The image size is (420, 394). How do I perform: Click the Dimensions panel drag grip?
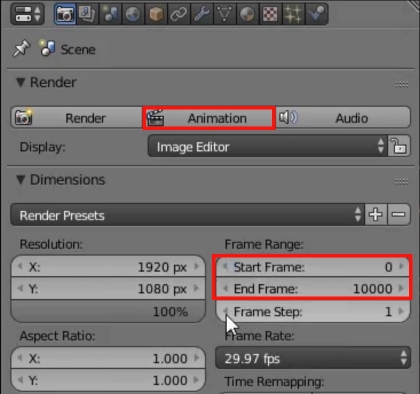click(x=402, y=182)
